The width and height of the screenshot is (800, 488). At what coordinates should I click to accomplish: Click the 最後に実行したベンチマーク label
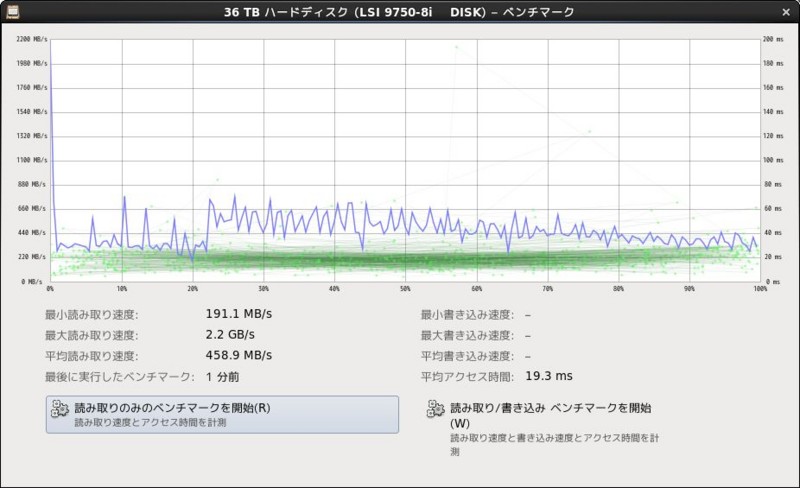pos(119,377)
